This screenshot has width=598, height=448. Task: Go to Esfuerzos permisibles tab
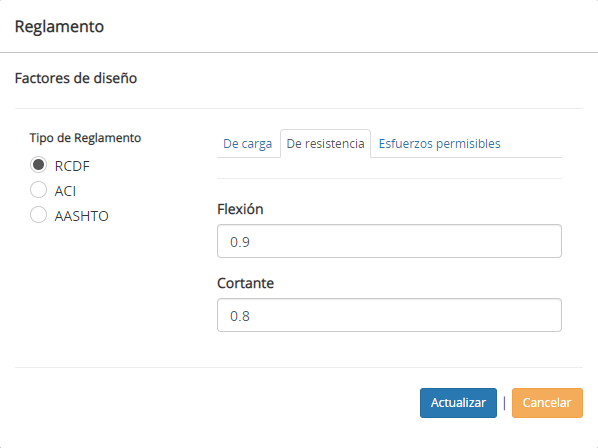pyautogui.click(x=439, y=144)
